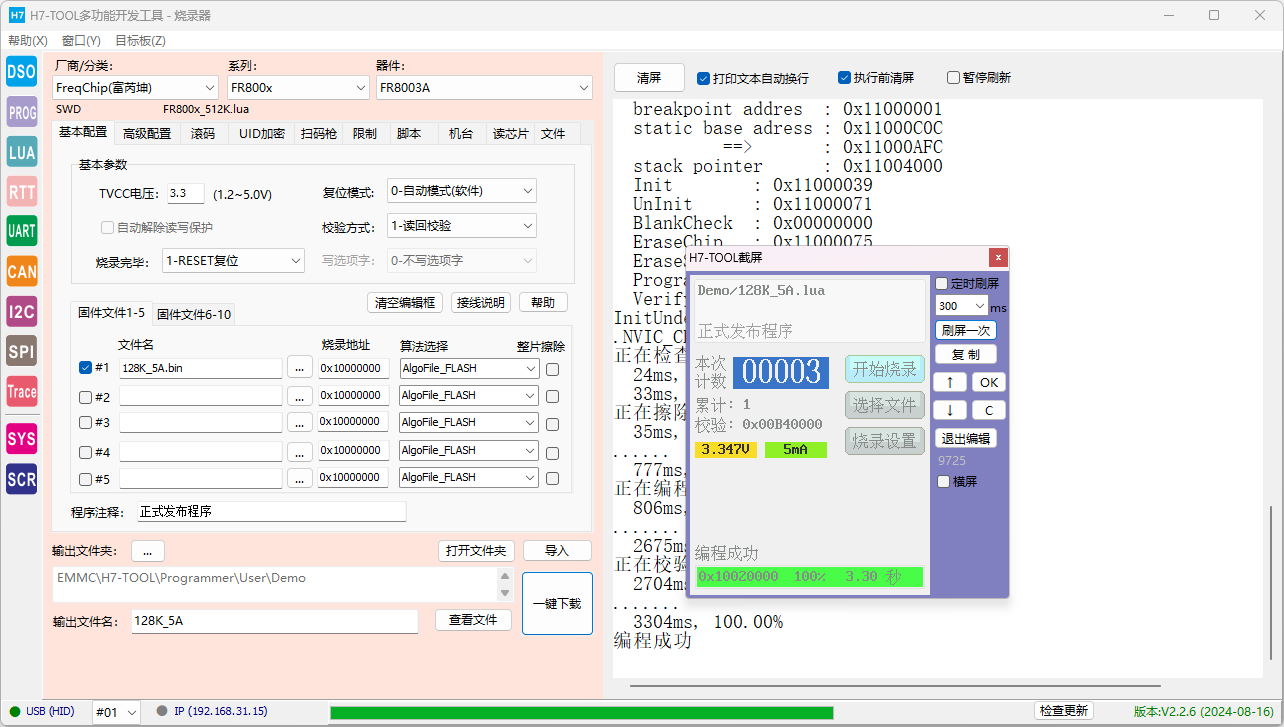Open the 校验方式 dropdown
The height and width of the screenshot is (727, 1284).
point(462,226)
